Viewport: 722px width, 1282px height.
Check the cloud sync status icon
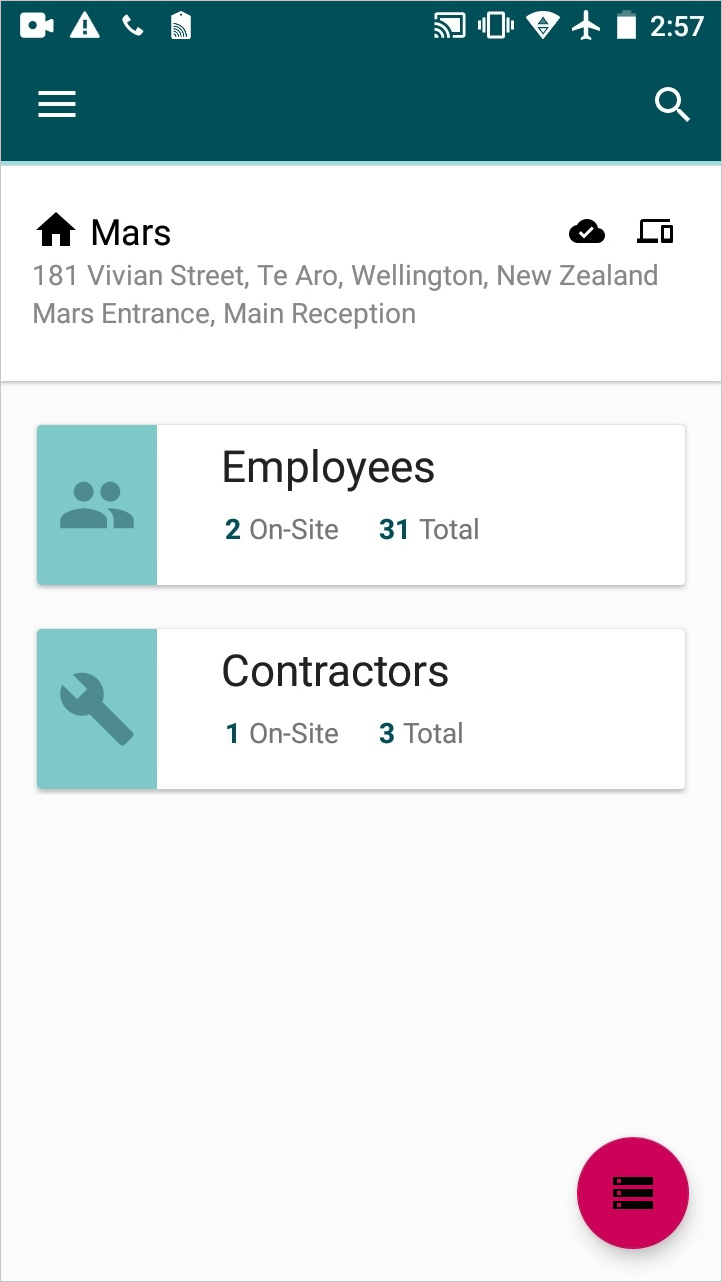pos(587,232)
